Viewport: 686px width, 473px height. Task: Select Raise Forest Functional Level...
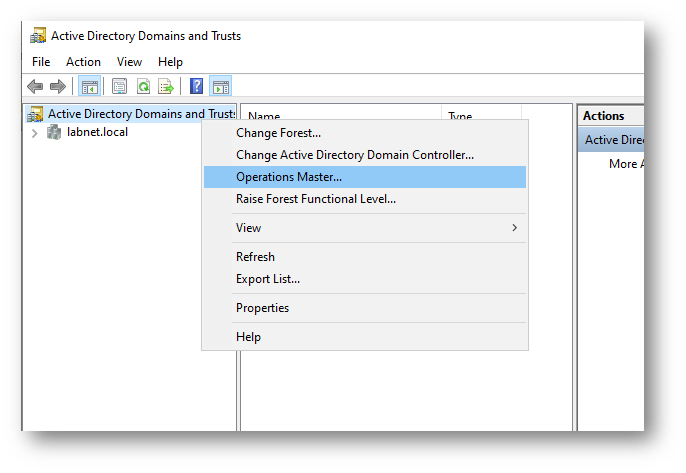365,199
